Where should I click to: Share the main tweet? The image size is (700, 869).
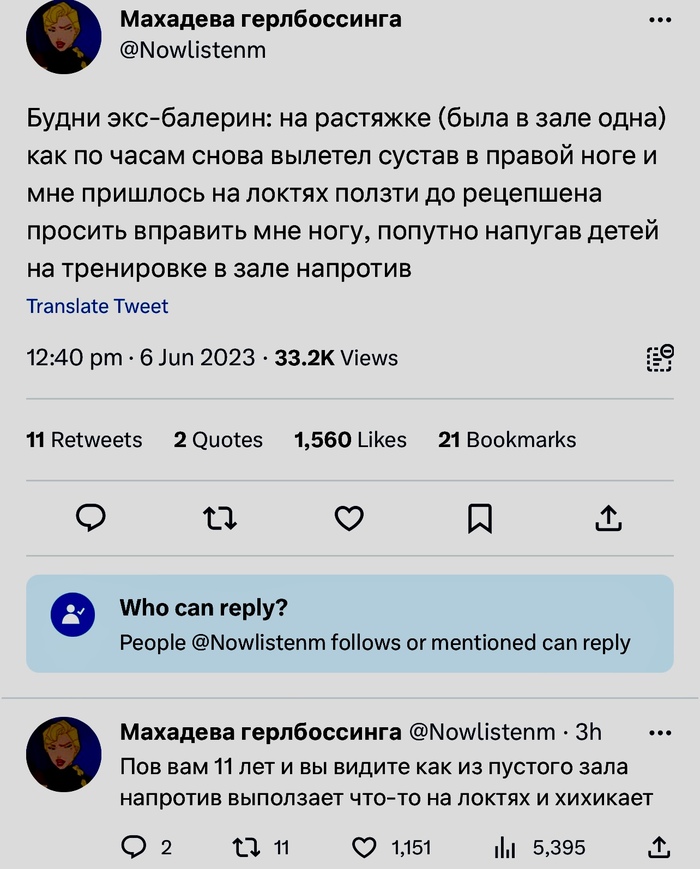[609, 518]
